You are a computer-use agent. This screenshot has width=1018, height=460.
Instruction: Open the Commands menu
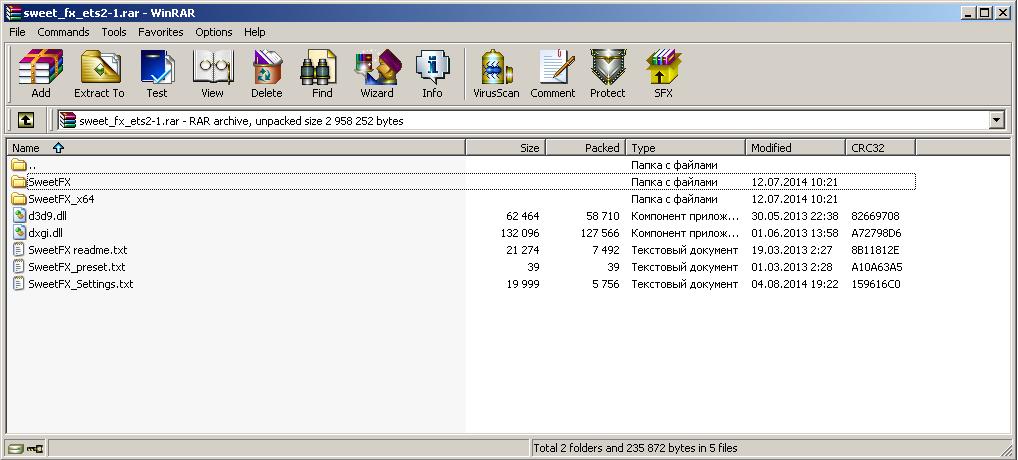coord(63,32)
